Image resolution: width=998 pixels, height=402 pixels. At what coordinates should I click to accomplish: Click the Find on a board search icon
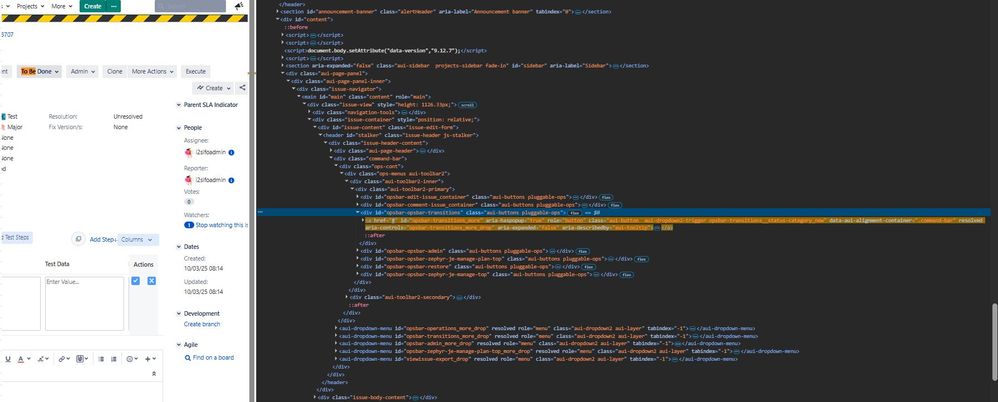click(x=188, y=357)
